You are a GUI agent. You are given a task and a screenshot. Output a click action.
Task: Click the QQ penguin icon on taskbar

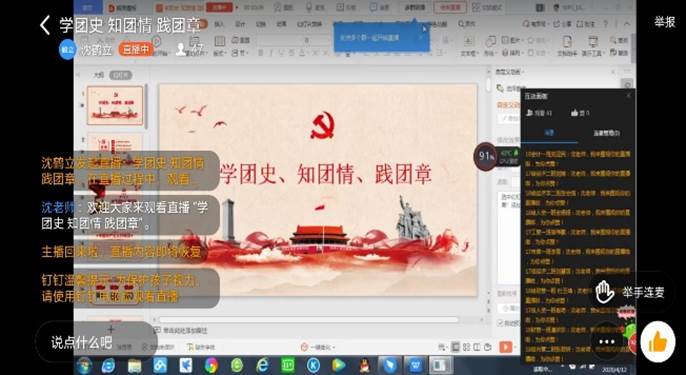(x=364, y=365)
